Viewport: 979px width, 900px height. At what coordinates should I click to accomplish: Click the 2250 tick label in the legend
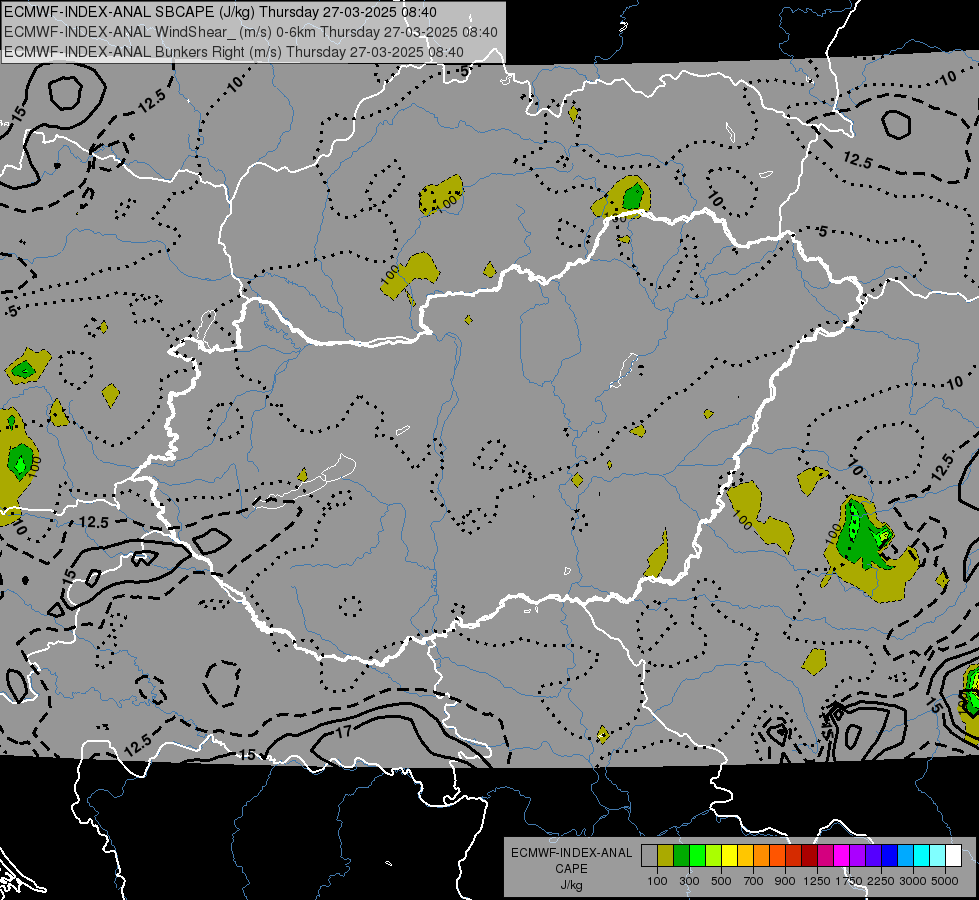click(x=881, y=881)
